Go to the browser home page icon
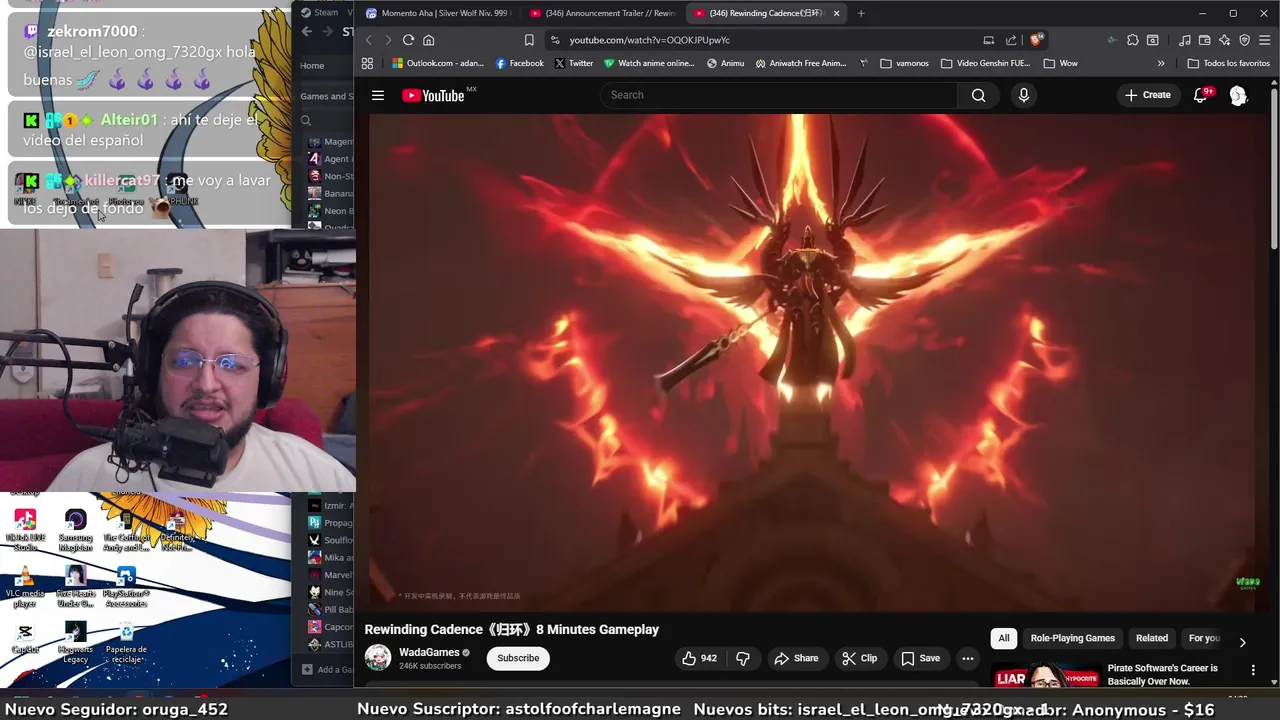 point(428,40)
